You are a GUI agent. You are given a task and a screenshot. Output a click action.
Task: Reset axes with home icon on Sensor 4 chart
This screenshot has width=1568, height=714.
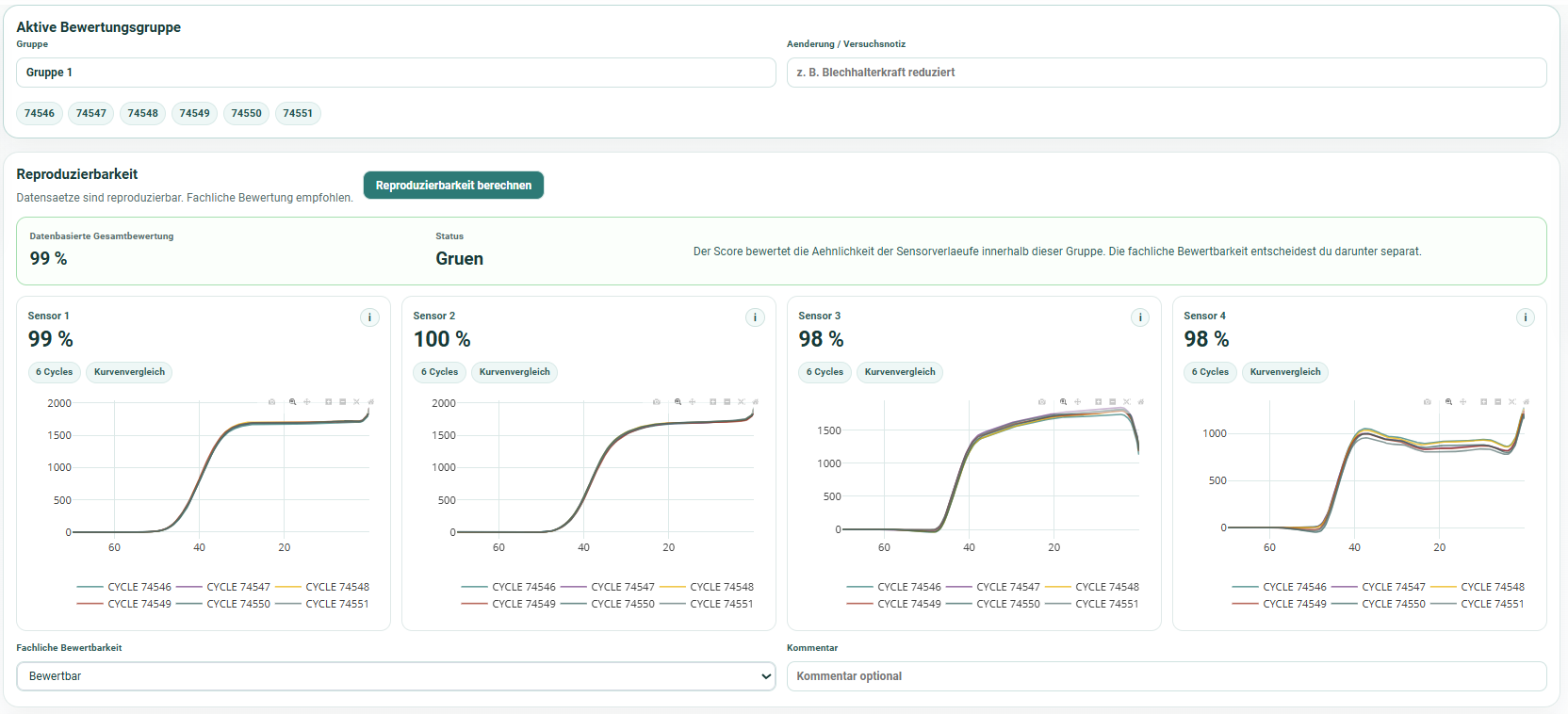1526,402
